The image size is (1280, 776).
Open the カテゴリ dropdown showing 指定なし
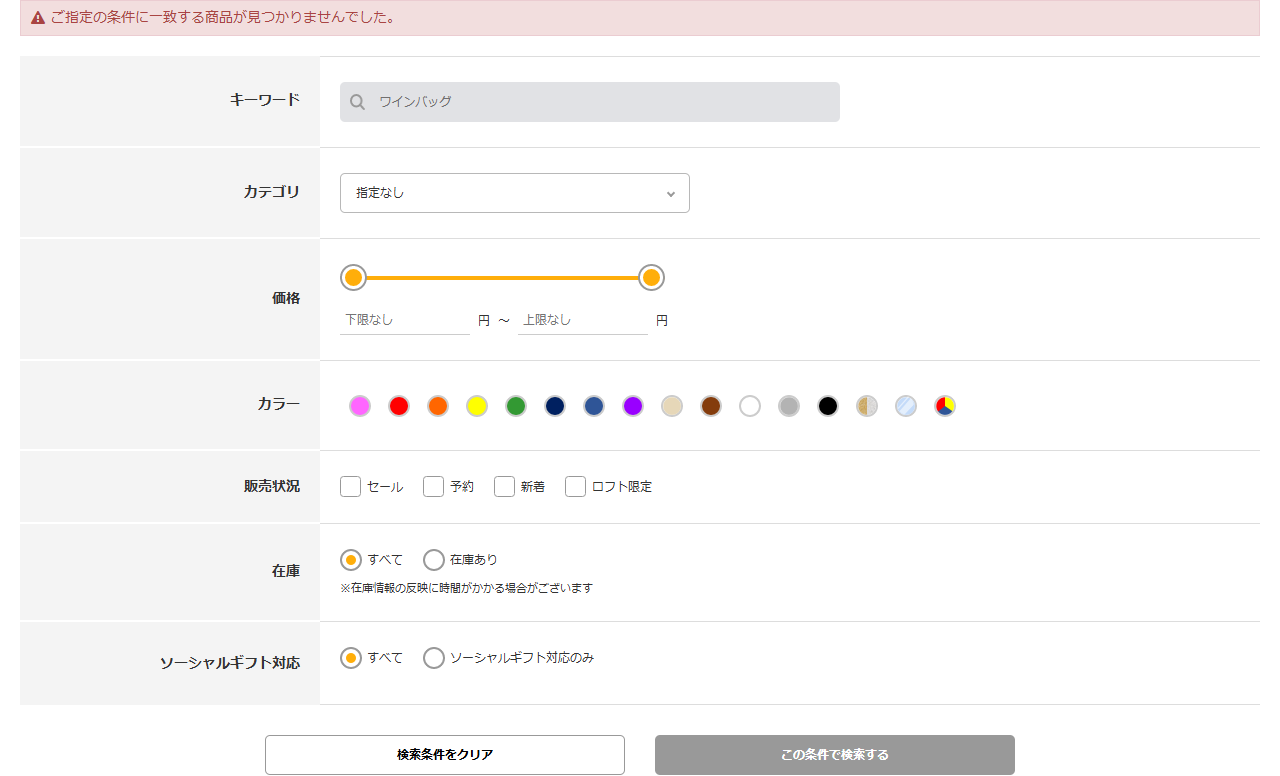point(515,193)
